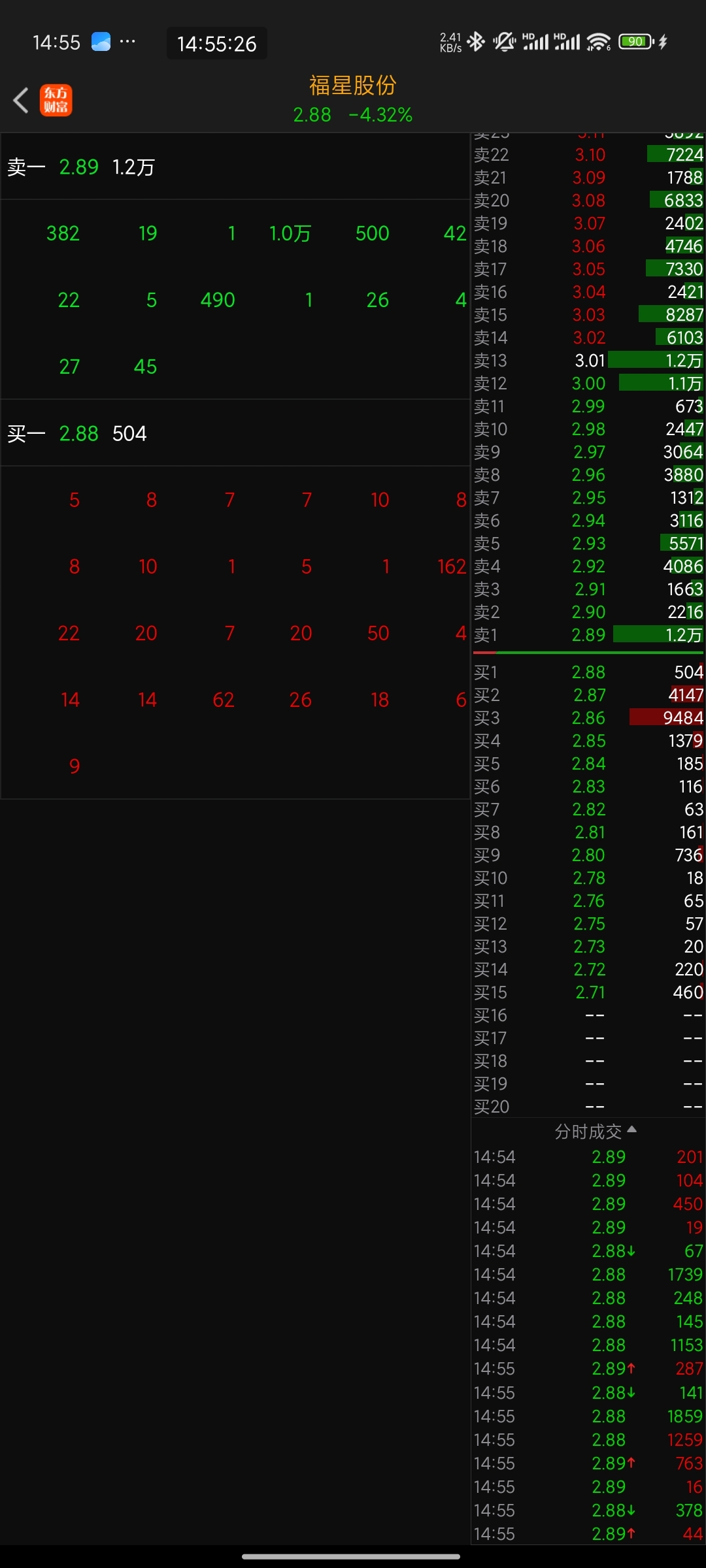706x1568 pixels.
Task: Tap the empty 买20 row
Action: [x=588, y=1107]
